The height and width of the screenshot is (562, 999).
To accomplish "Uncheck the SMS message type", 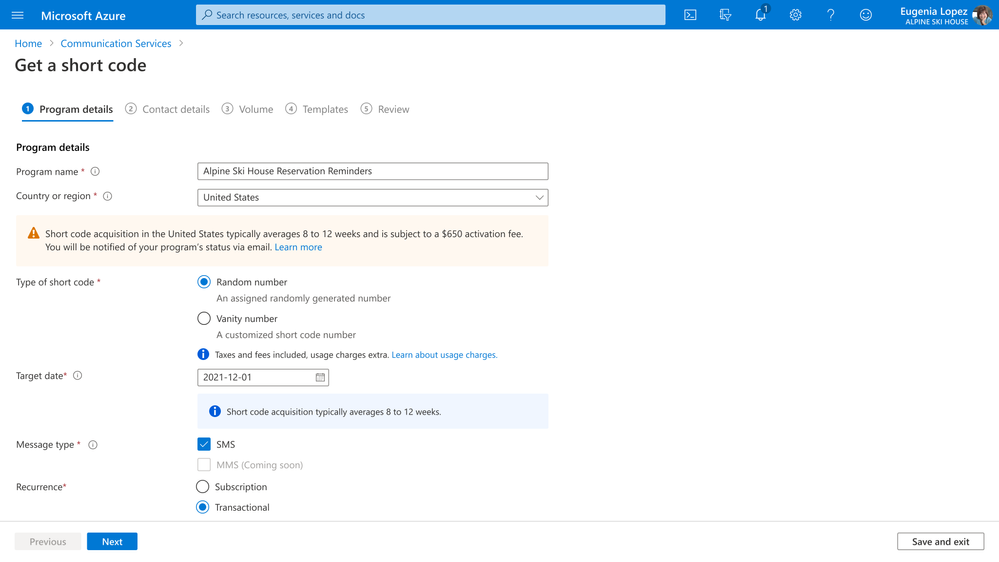I will click(204, 444).
